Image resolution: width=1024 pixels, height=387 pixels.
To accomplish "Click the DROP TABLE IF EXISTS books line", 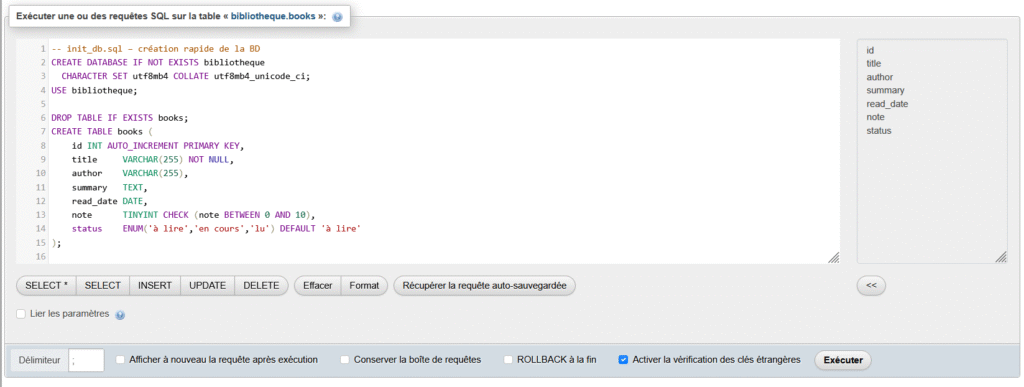I will (120, 118).
